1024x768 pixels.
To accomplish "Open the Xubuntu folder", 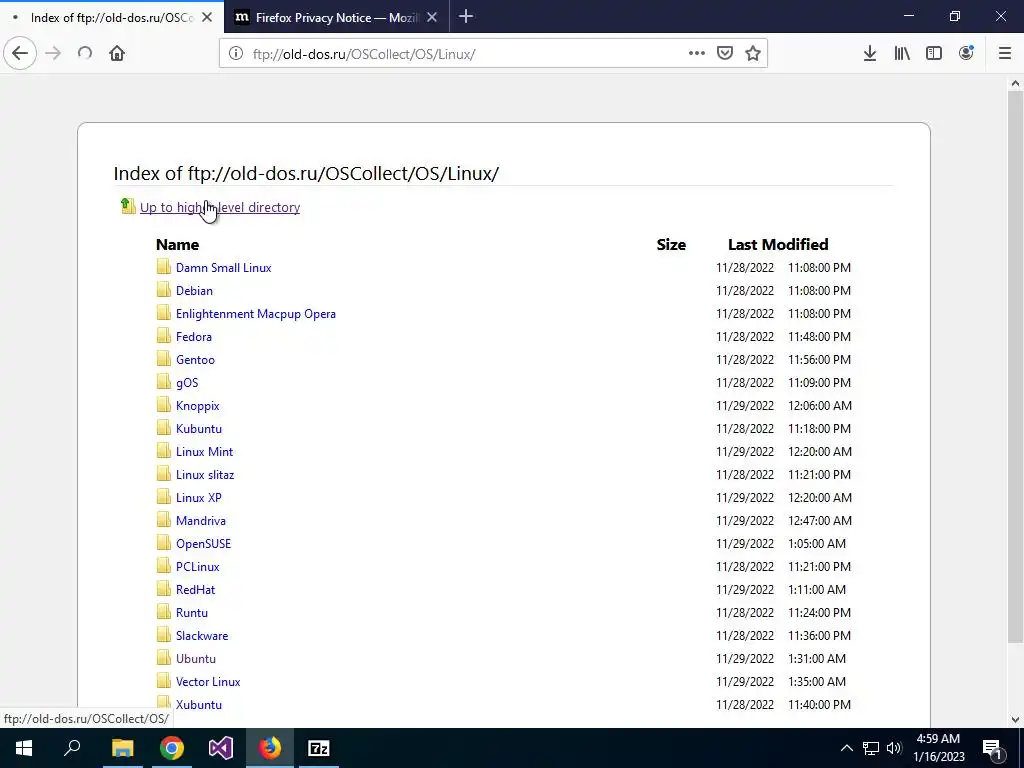I will (x=199, y=704).
